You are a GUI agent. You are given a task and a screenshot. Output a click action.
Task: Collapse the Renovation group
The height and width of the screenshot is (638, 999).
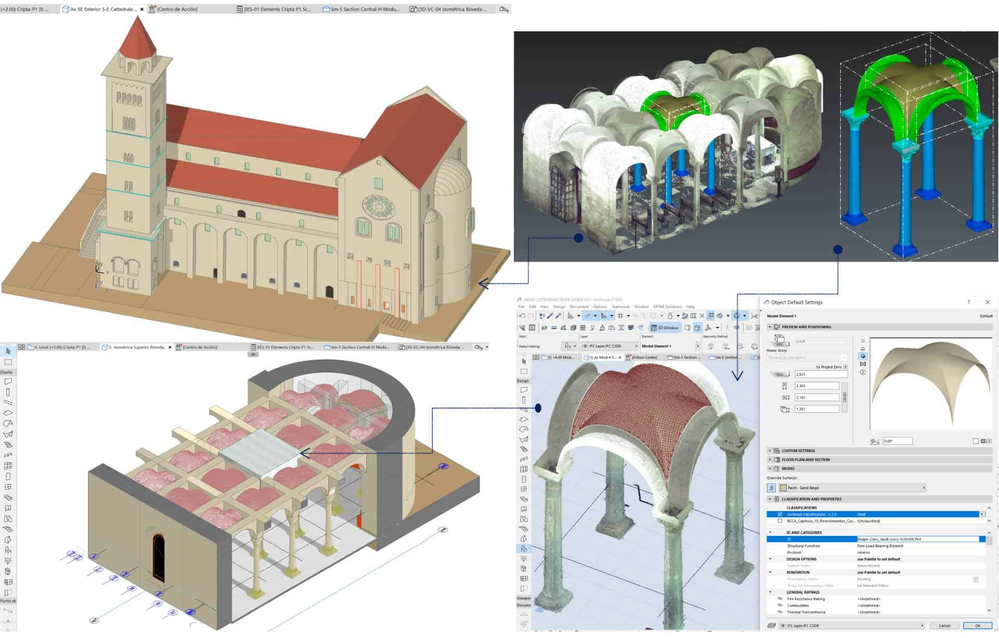tap(770, 572)
